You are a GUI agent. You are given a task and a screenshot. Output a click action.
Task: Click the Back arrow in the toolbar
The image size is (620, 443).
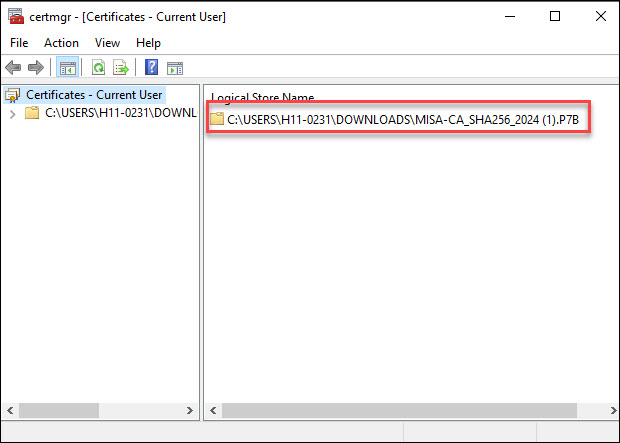point(13,68)
